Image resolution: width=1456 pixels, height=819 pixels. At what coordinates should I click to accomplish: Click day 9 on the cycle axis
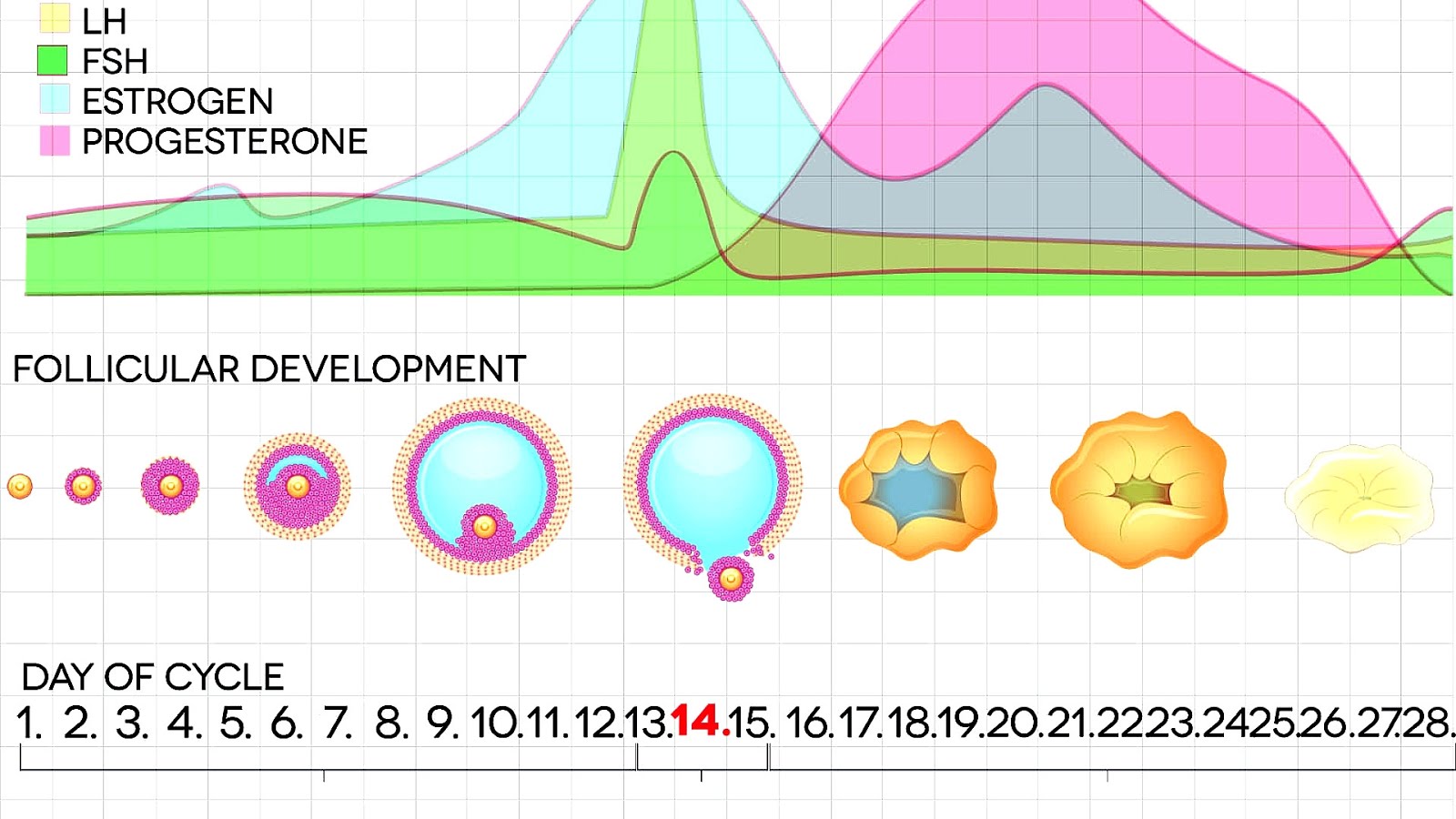[x=443, y=723]
